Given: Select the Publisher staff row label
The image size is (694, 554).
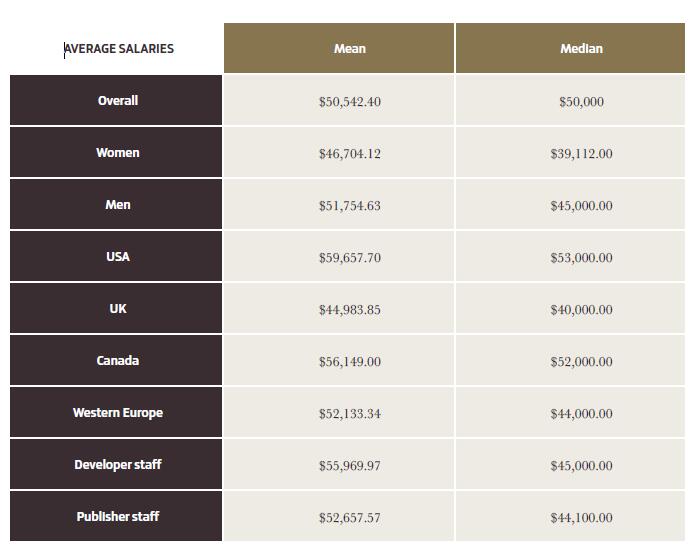Looking at the screenshot, I should (116, 516).
